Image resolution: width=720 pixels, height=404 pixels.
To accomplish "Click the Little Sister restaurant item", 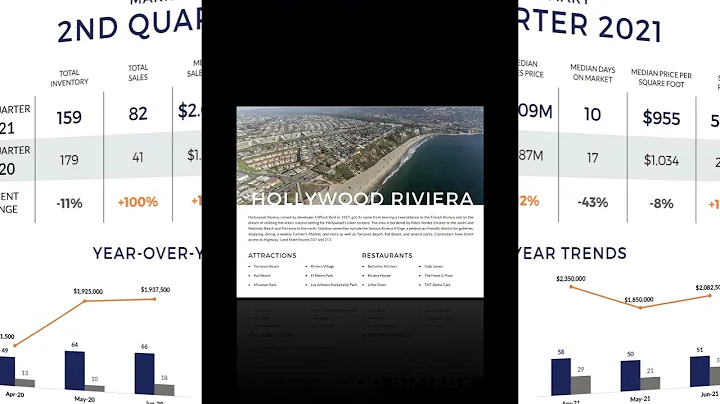I will (x=377, y=285).
